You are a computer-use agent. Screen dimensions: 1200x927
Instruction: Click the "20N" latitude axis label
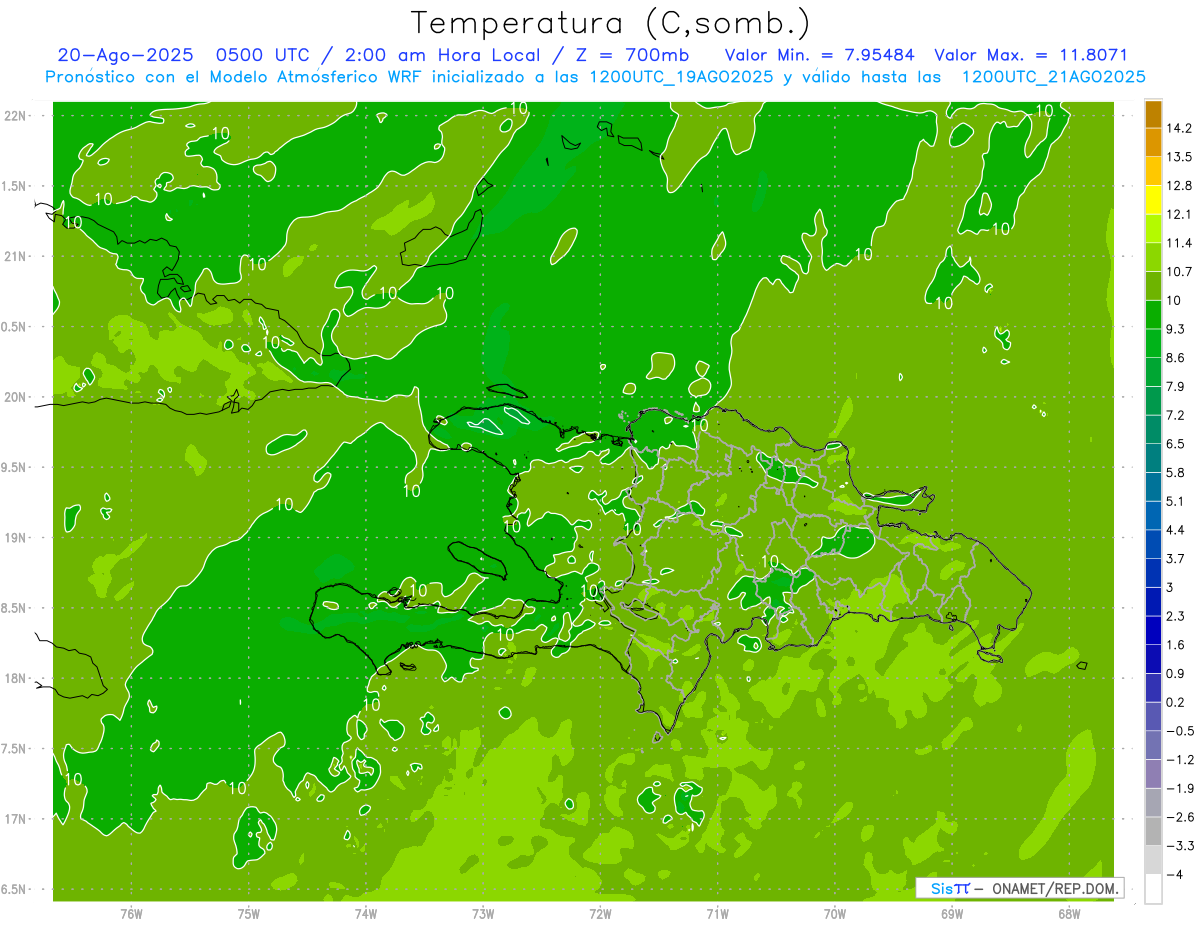tap(16, 397)
